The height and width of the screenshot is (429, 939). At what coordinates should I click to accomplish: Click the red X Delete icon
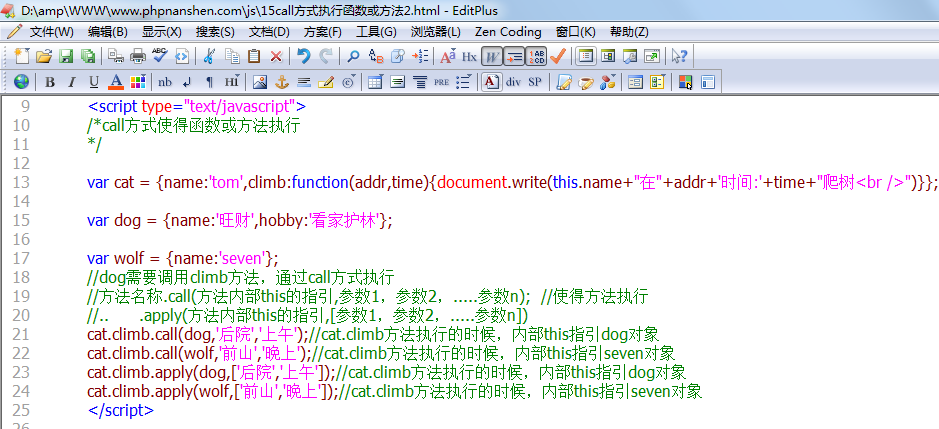pyautogui.click(x=276, y=56)
